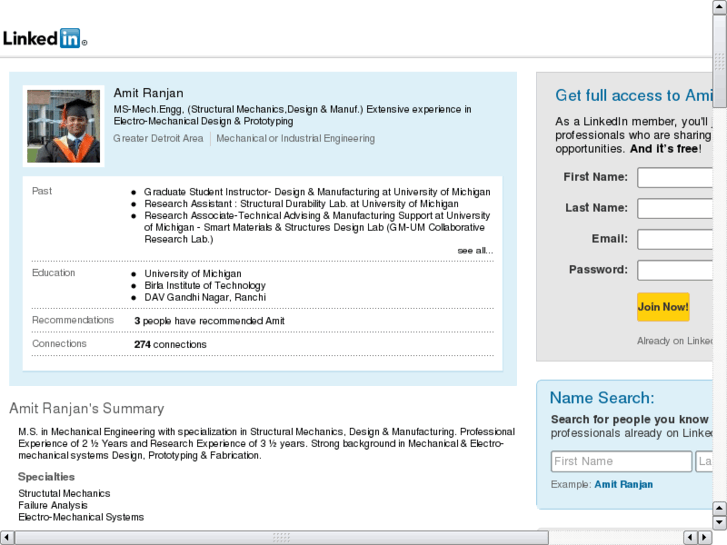Click the vertical scrollbar up arrow at top
The width and height of the screenshot is (727, 545).
719,6
